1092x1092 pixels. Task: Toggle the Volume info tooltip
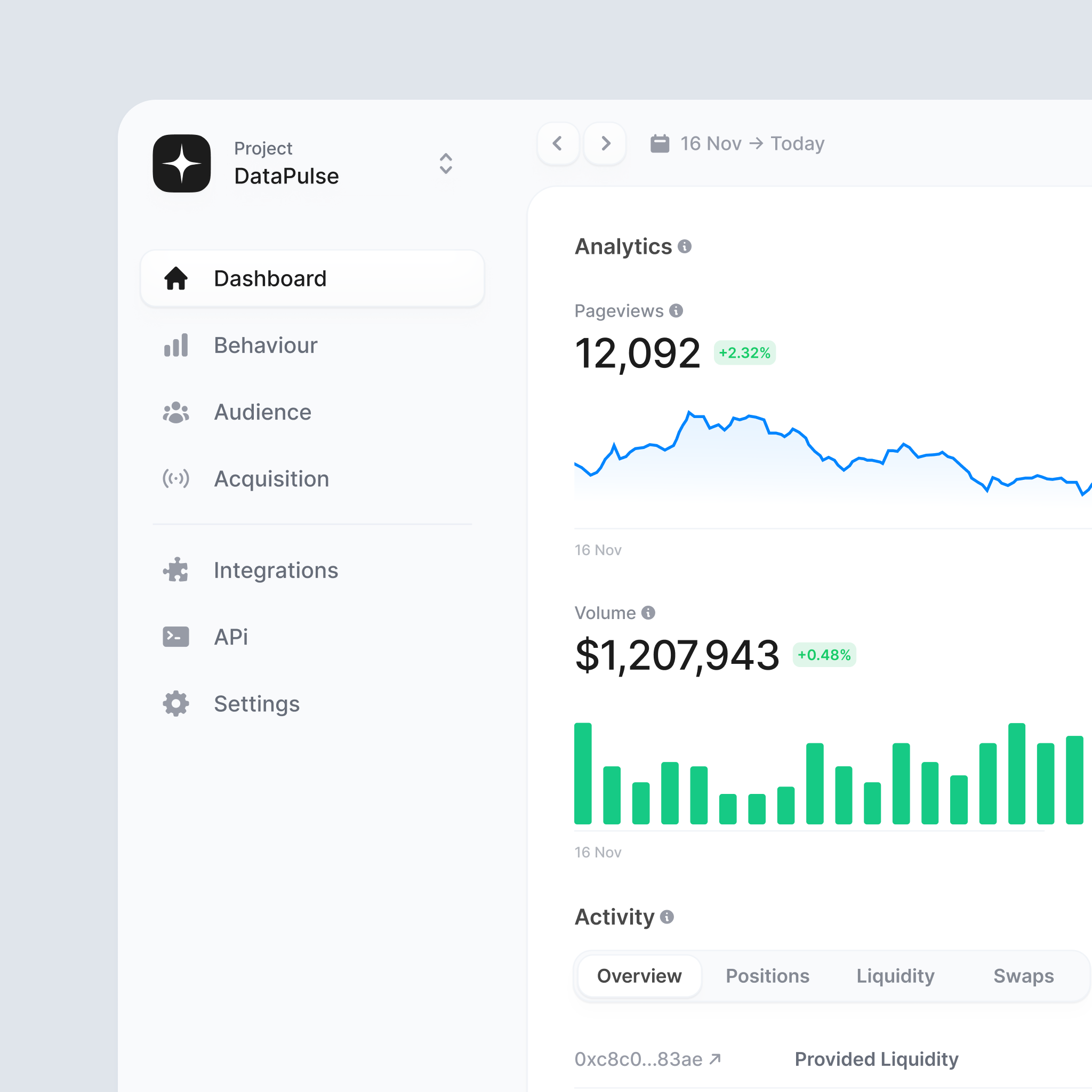pos(649,612)
